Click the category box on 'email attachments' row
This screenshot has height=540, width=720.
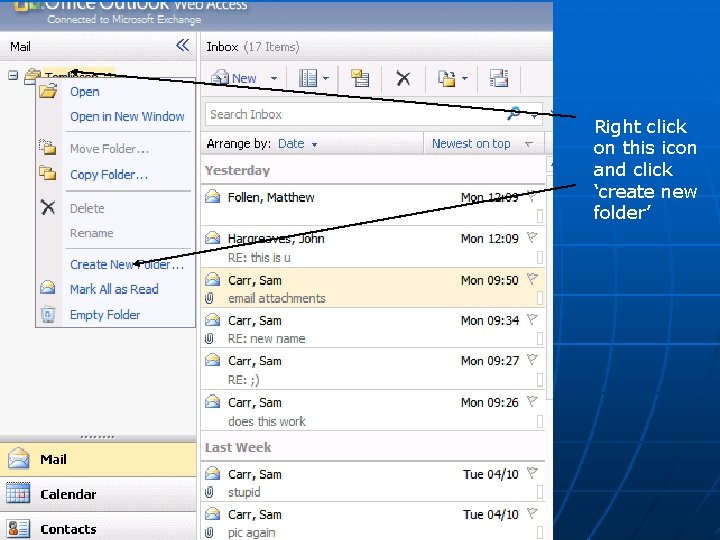540,298
